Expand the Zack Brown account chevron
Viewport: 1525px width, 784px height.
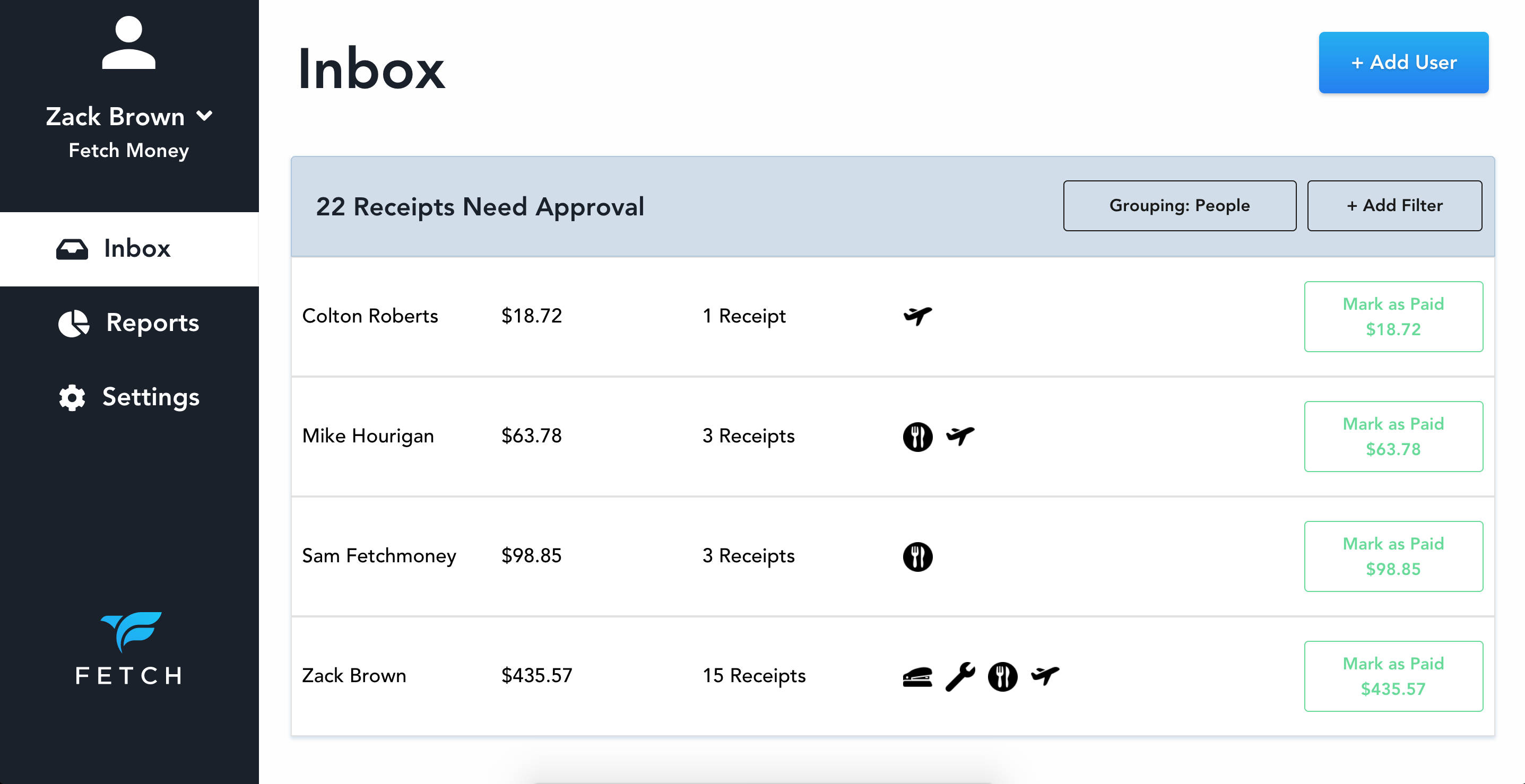tap(205, 116)
